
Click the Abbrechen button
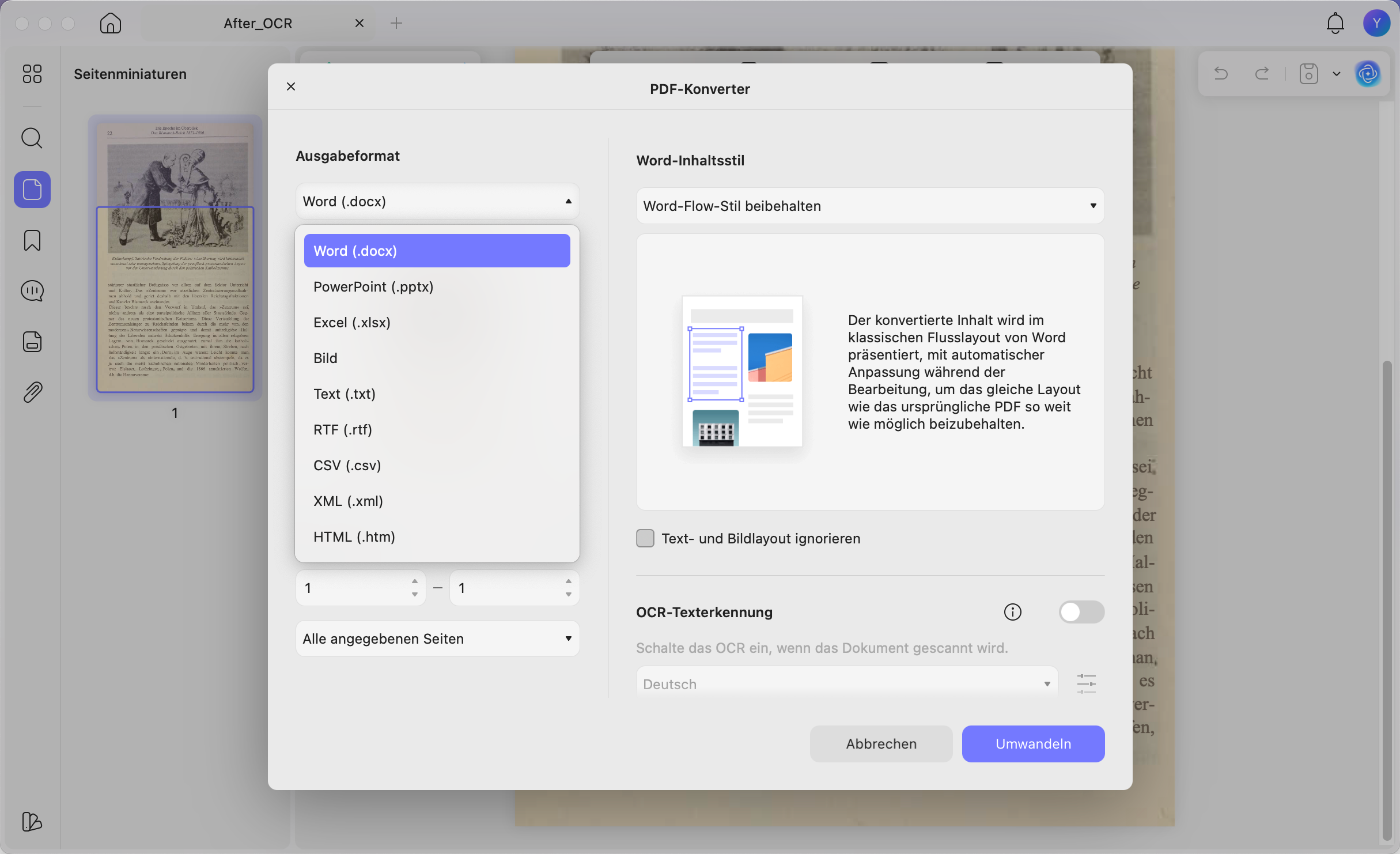[x=881, y=744]
